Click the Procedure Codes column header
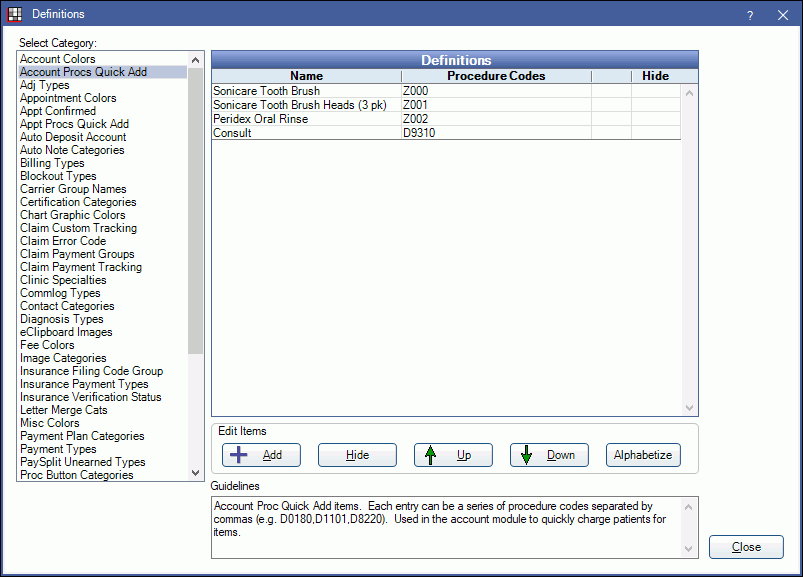 pyautogui.click(x=496, y=76)
